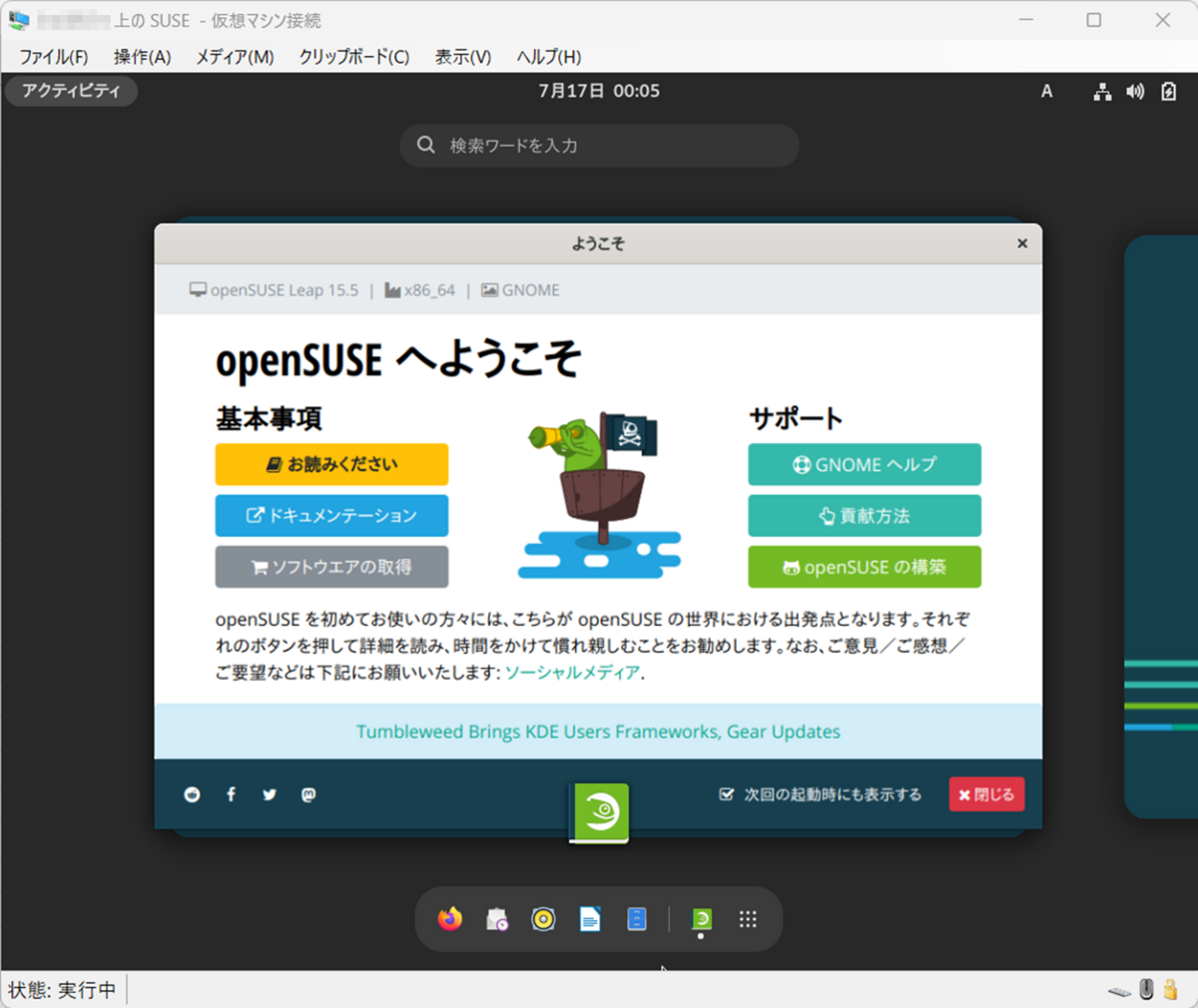Click the keyboard icon in host status bar

1120,991
